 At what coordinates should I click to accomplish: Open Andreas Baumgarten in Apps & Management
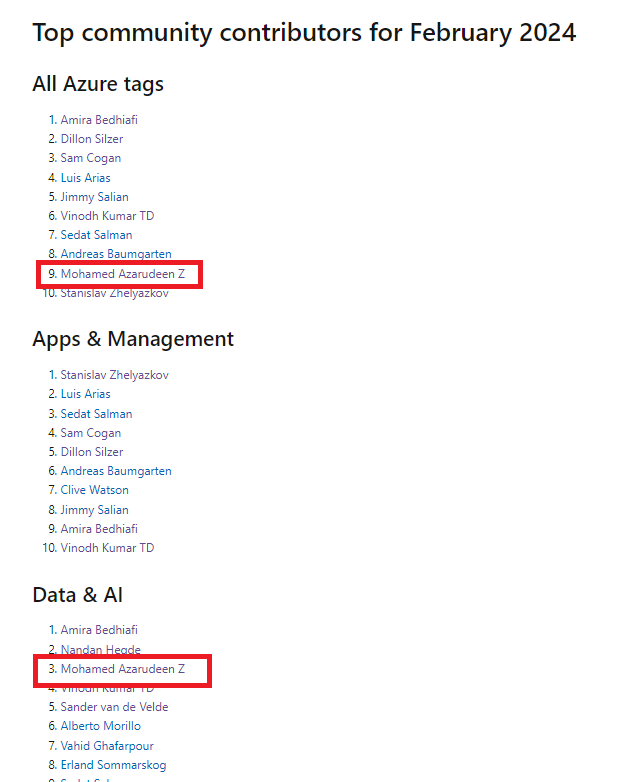point(116,471)
